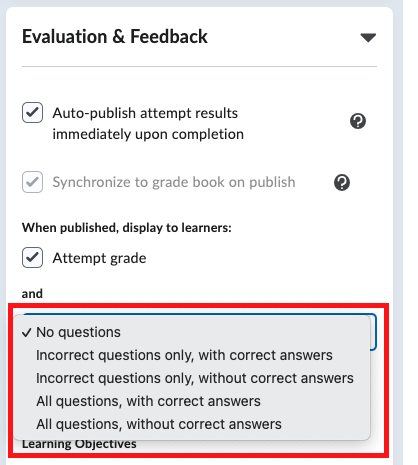Click When published, display to learners text
418x465 pixels.
coord(127,228)
